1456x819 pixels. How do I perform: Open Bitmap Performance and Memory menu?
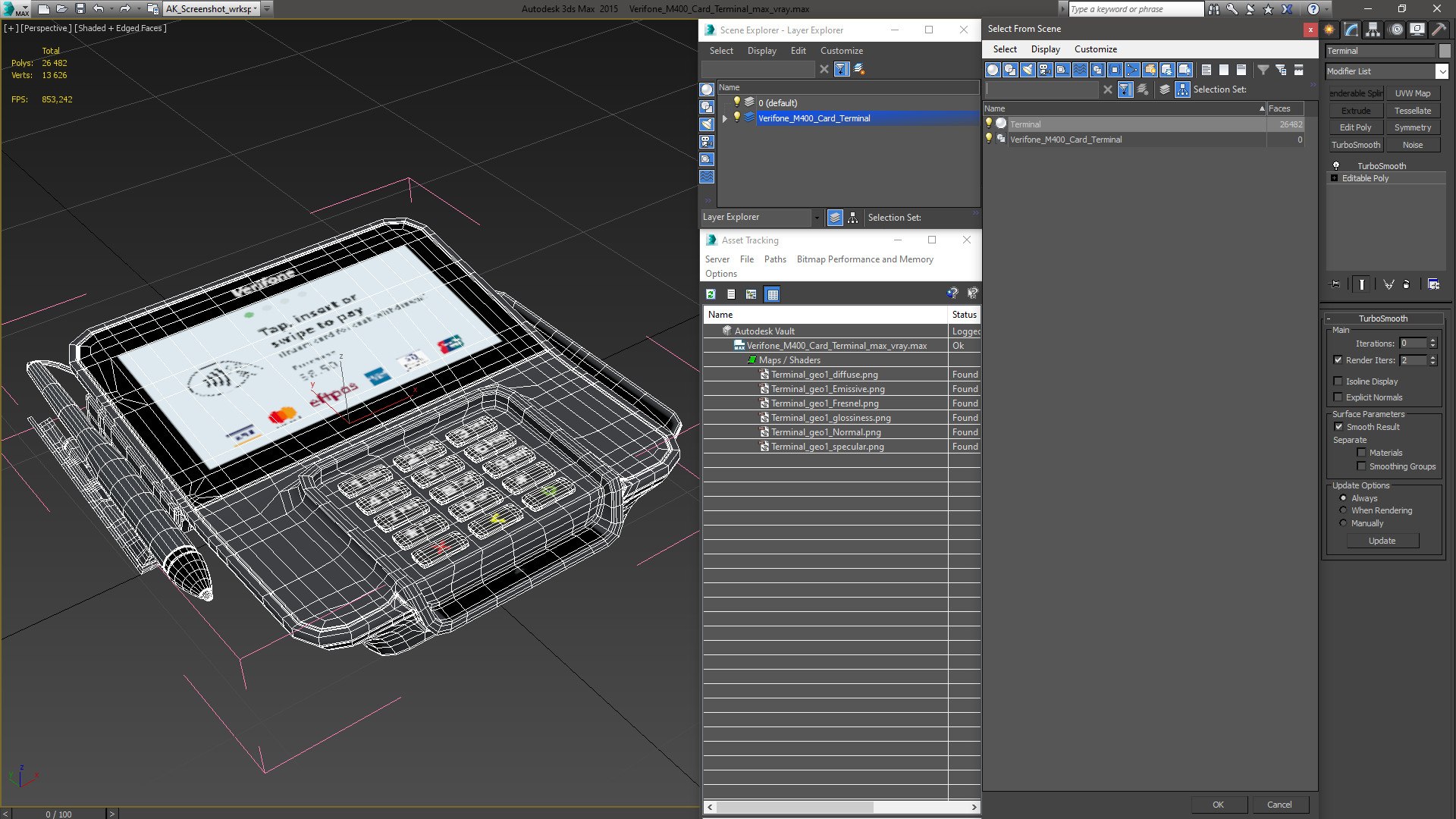click(864, 259)
